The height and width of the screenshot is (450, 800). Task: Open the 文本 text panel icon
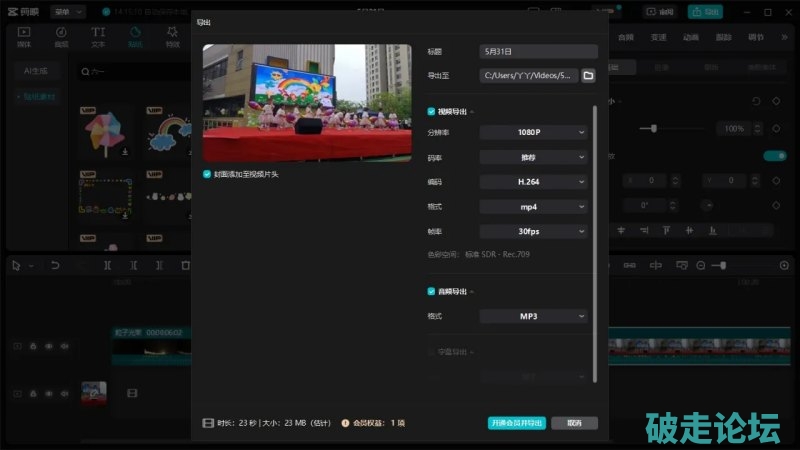[x=98, y=38]
